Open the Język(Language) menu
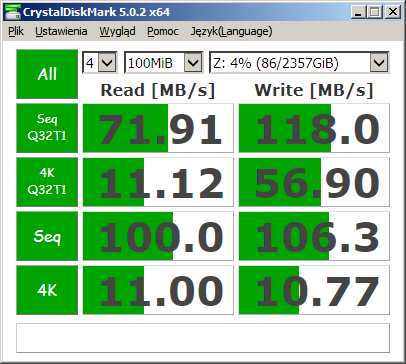This screenshot has width=406, height=364. click(x=231, y=31)
